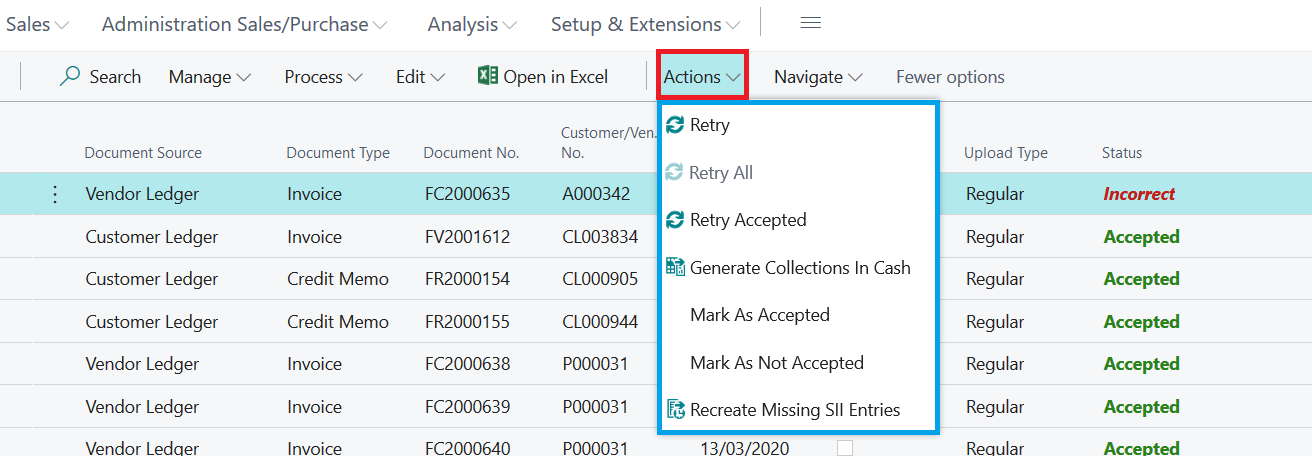This screenshot has height=456, width=1312.
Task: Expand the Process dropdown
Action: (323, 77)
